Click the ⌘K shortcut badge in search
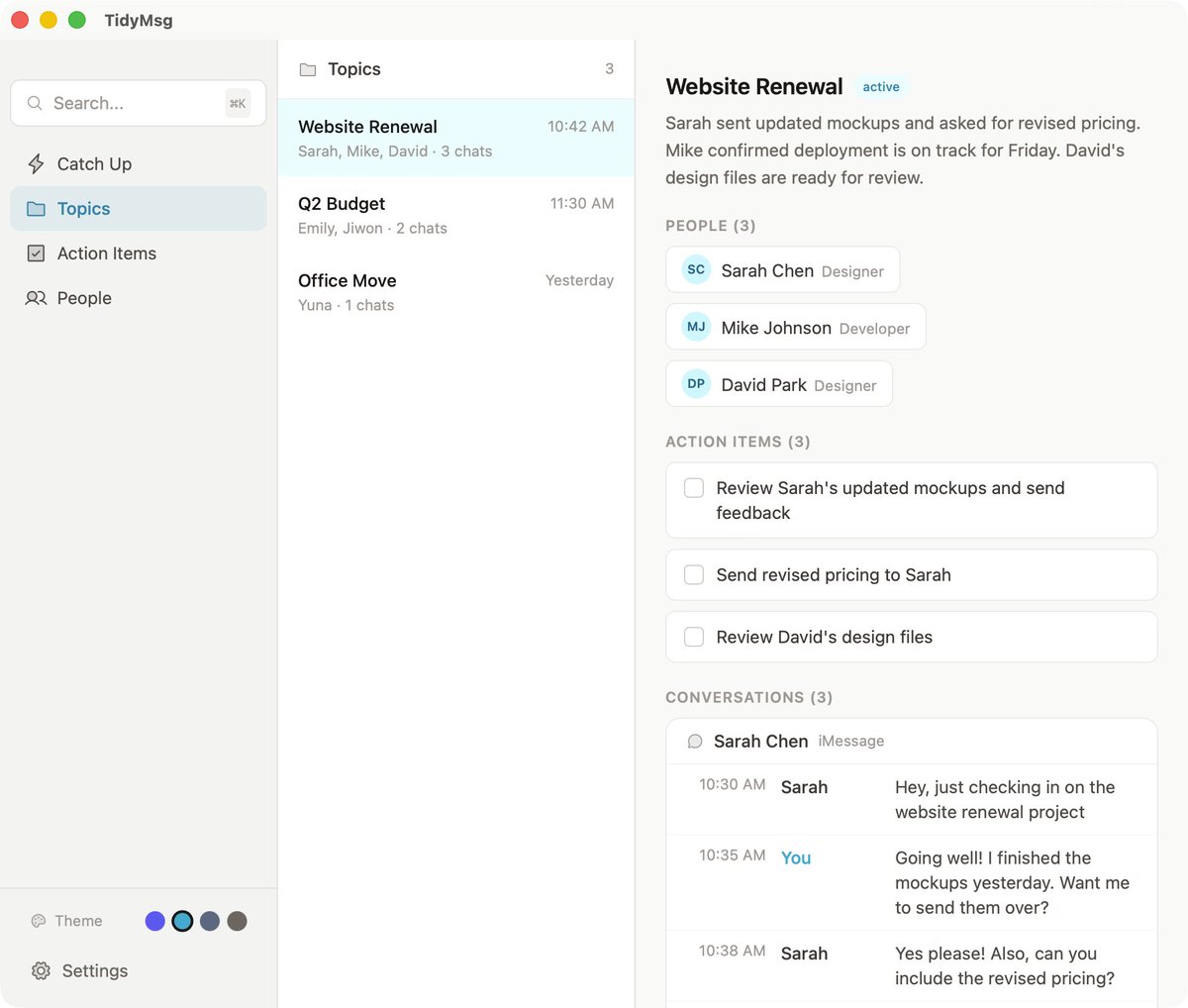The image size is (1188, 1008). pyautogui.click(x=238, y=103)
